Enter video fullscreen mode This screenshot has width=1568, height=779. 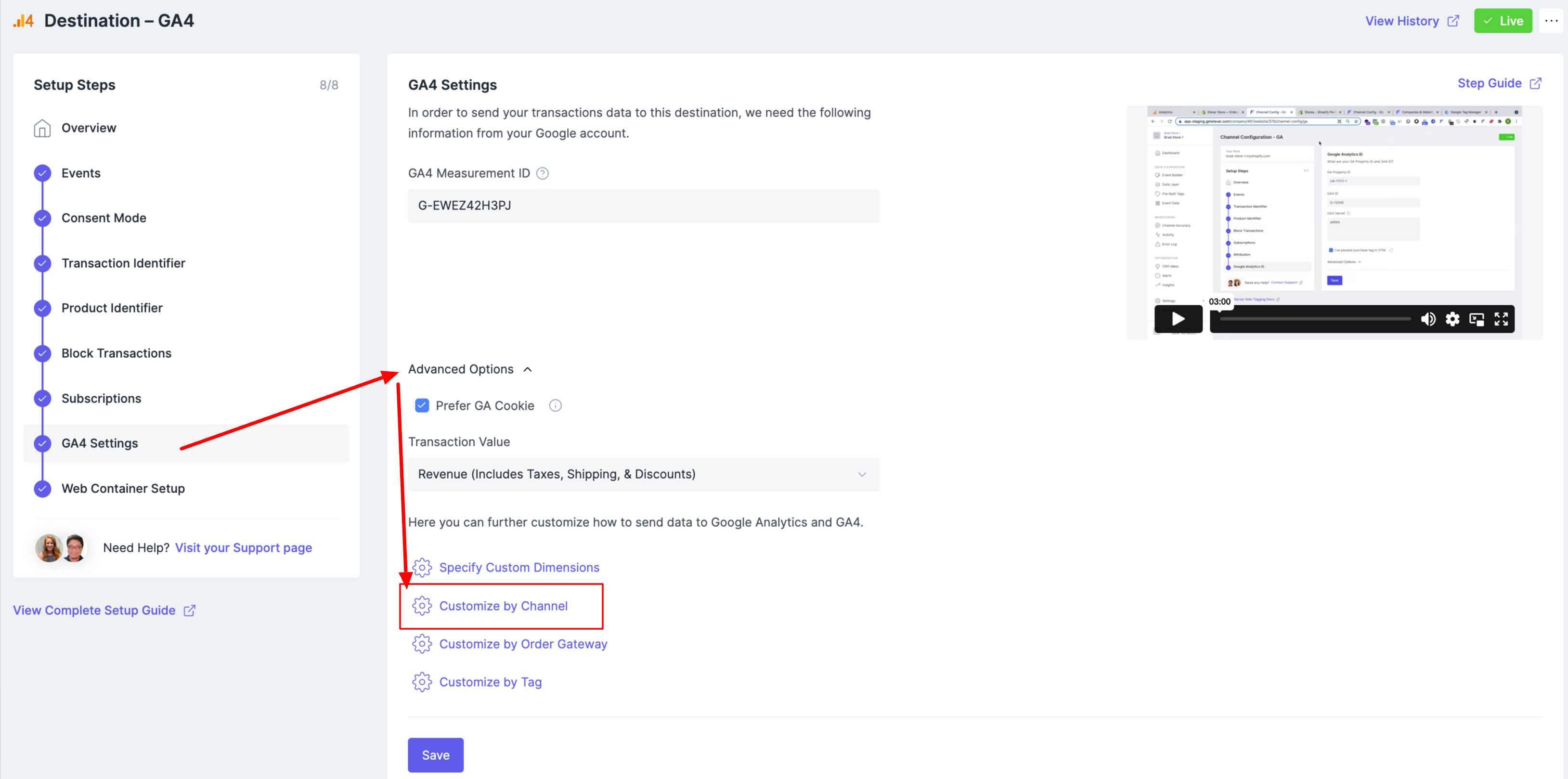tap(1501, 320)
